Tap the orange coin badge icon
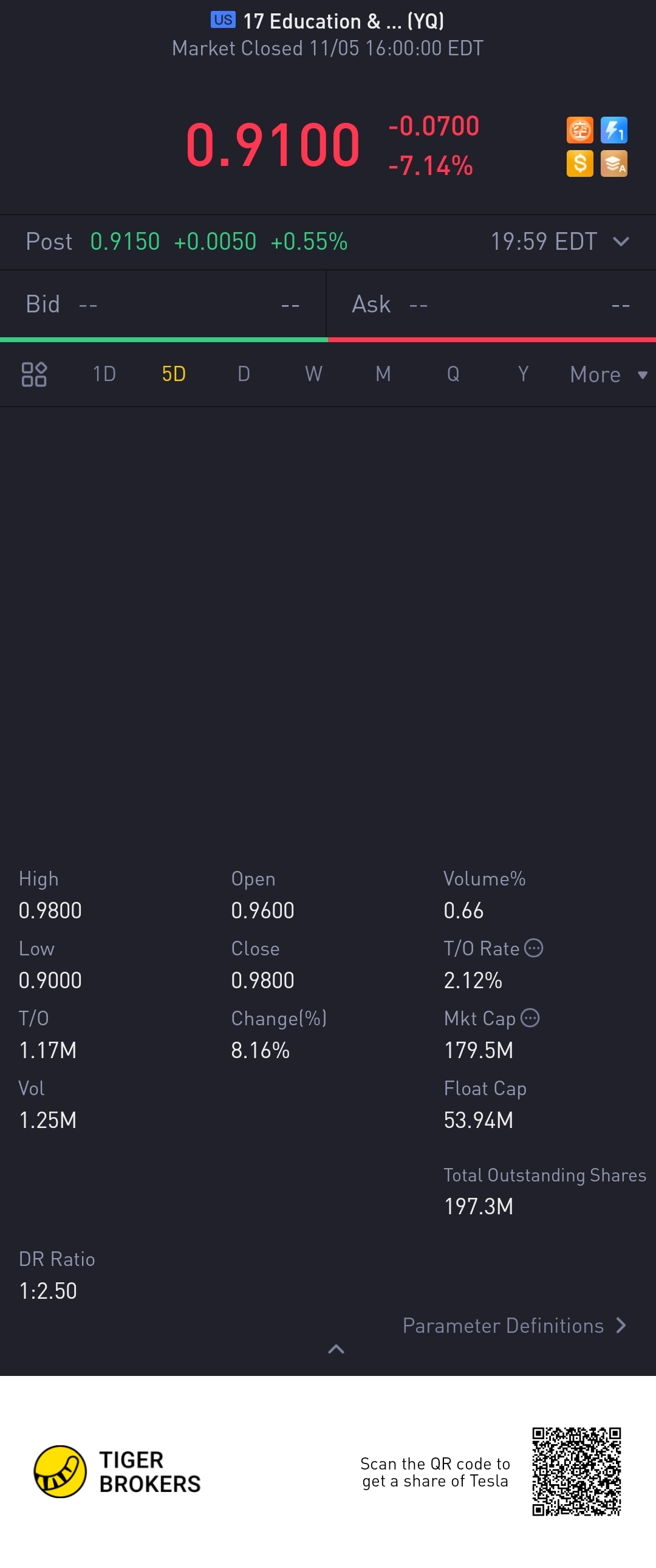Screen dimensions: 656x1568 coord(579,129)
